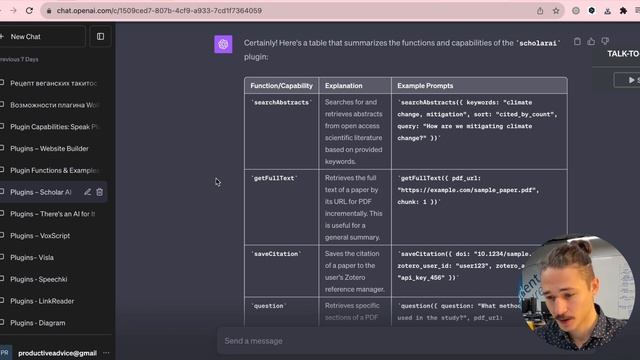Screen dimensions: 640x360
Task: Go forward with browser arrow
Action: (13, 11)
